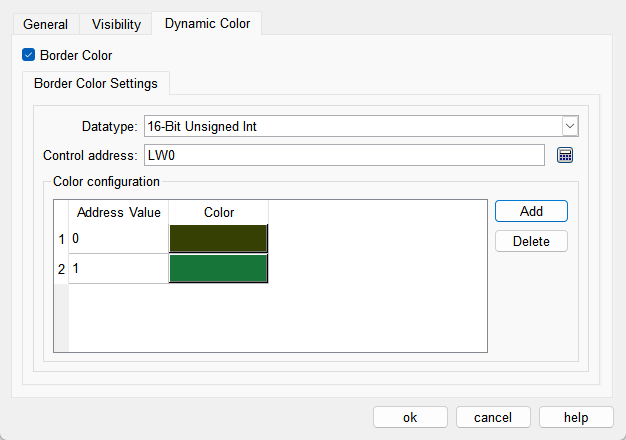Pick the dark olive color swatch in row 1
Screen dimensions: 626x440
click(x=218, y=239)
